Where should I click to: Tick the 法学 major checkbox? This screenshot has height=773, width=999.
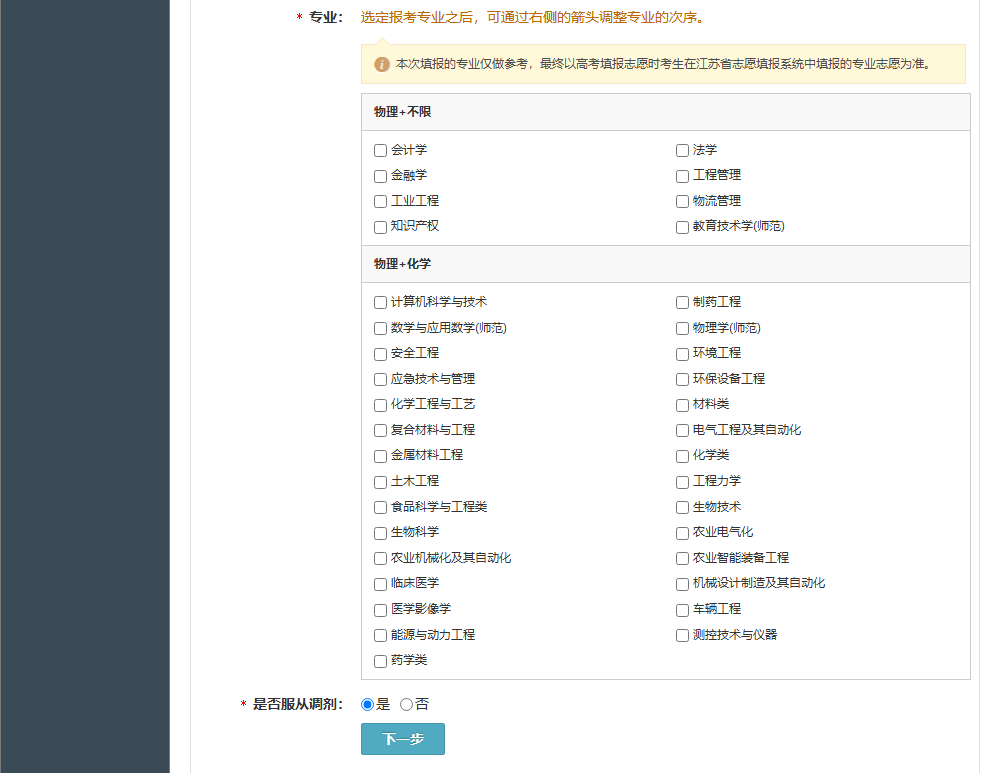(682, 151)
